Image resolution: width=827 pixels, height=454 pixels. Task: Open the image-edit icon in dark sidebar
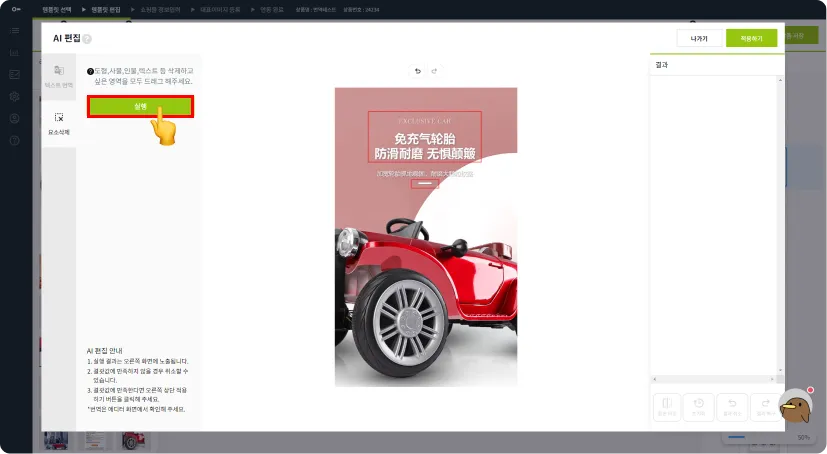point(15,74)
